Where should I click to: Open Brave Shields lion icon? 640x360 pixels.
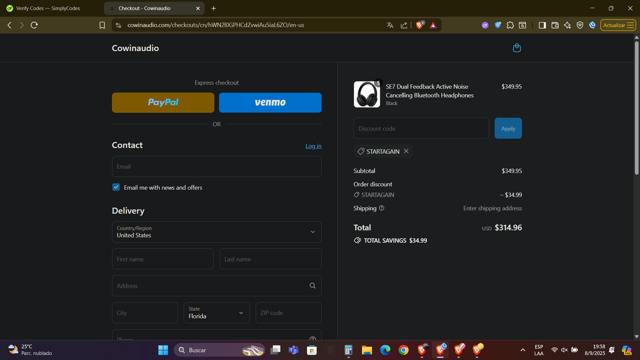420,25
